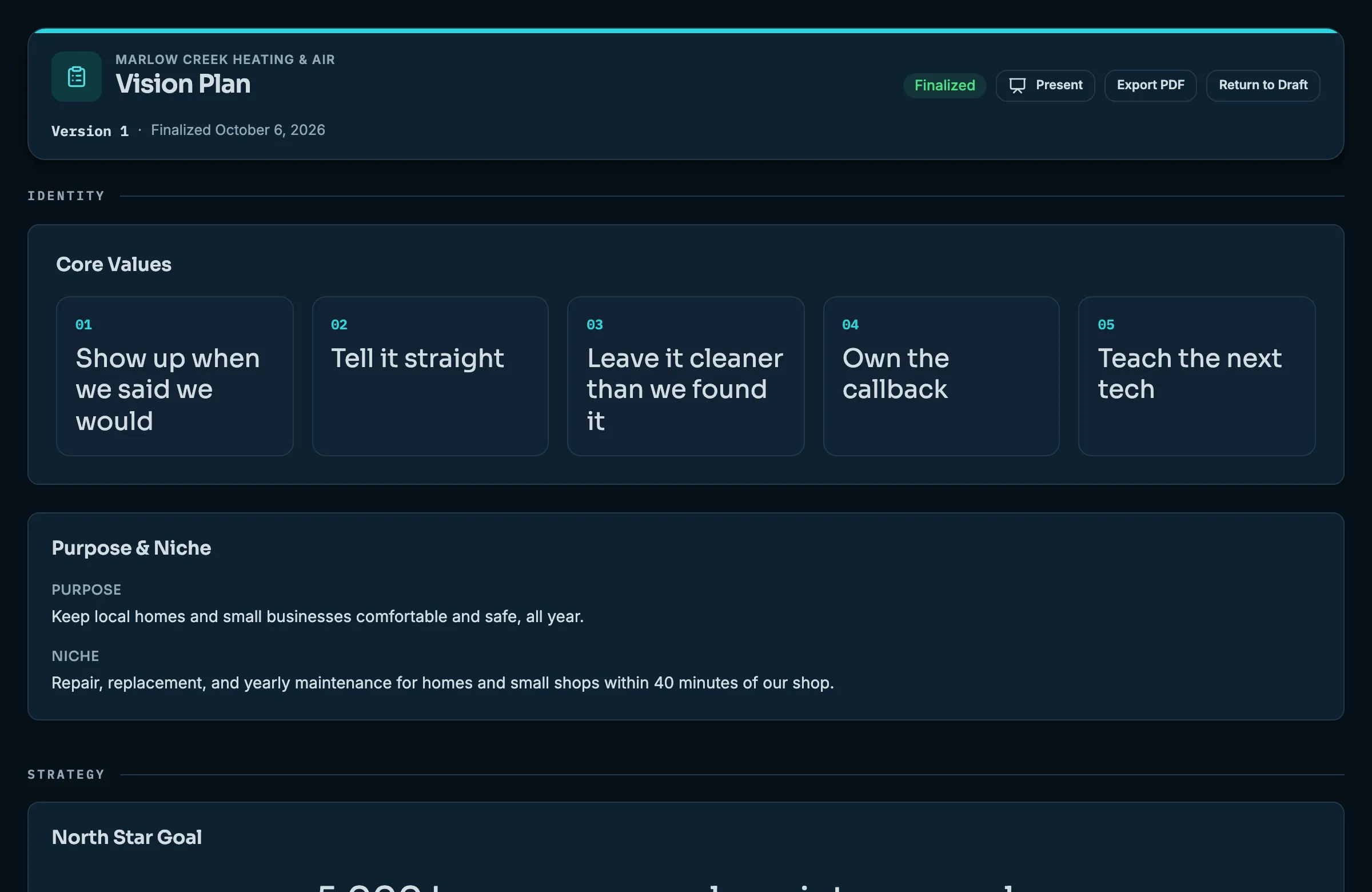The height and width of the screenshot is (892, 1372).
Task: Click 'Marlow Creek Heating & Air' company name
Action: pos(225,59)
